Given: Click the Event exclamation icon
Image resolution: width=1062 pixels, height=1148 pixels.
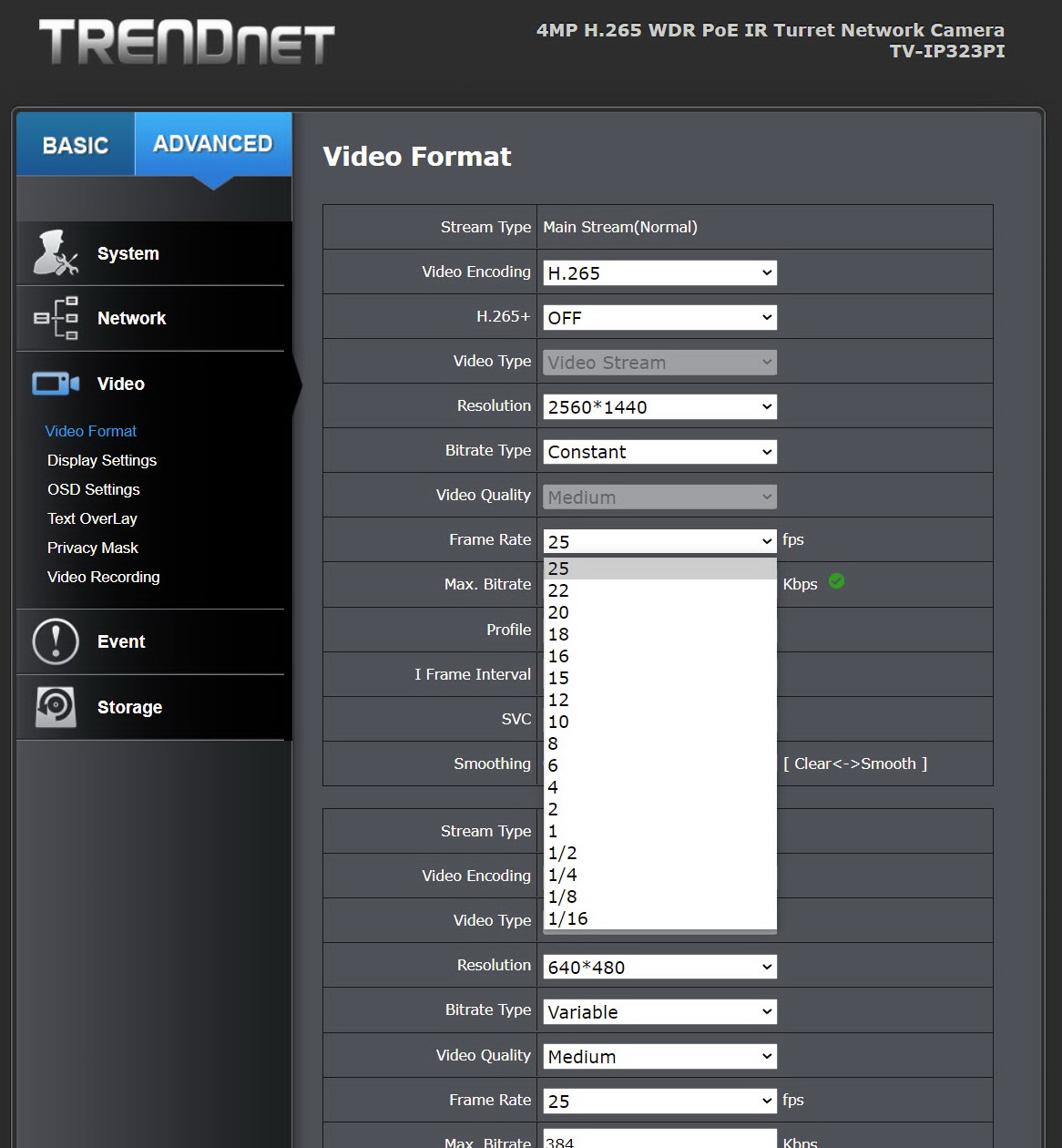Looking at the screenshot, I should [x=56, y=641].
